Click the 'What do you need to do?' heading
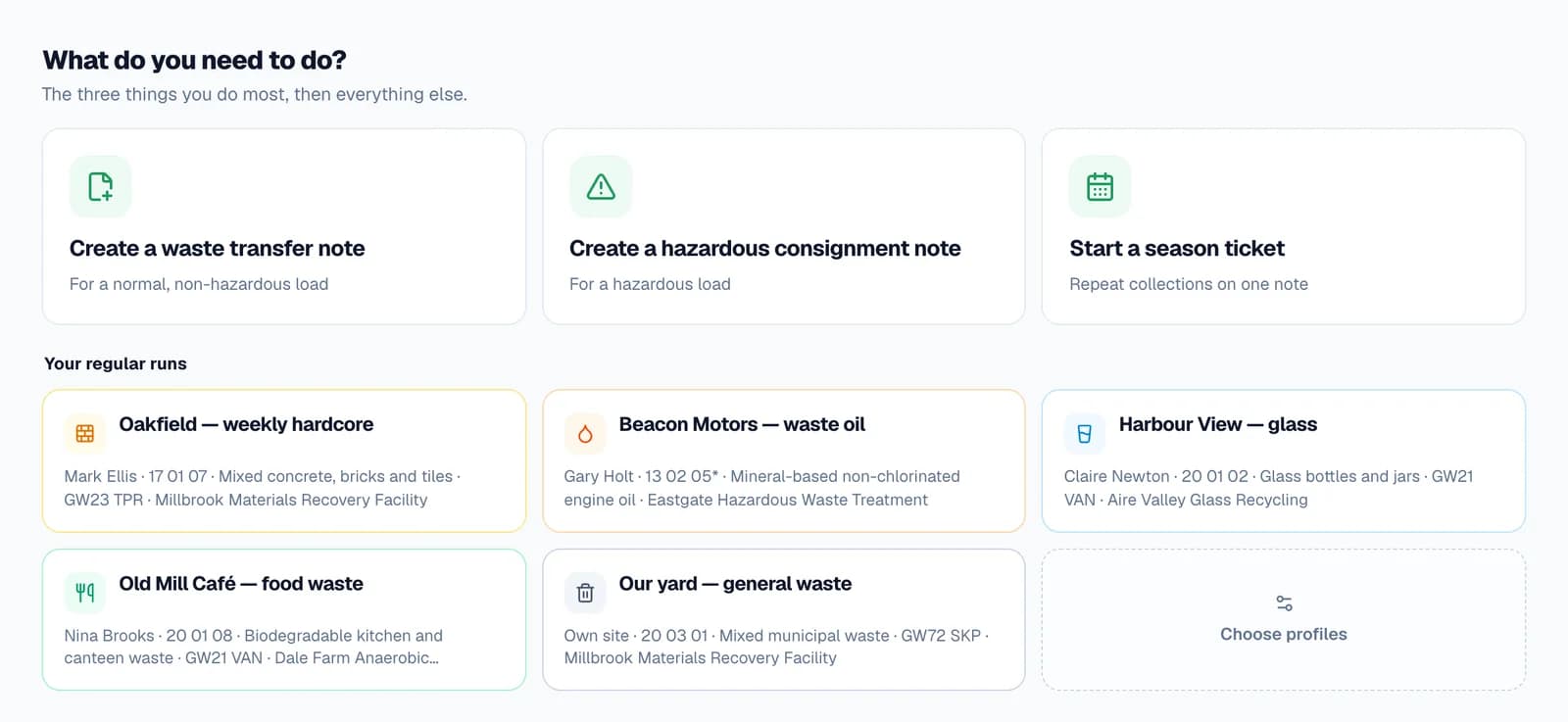Screen dimensions: 1568x722 [194, 60]
